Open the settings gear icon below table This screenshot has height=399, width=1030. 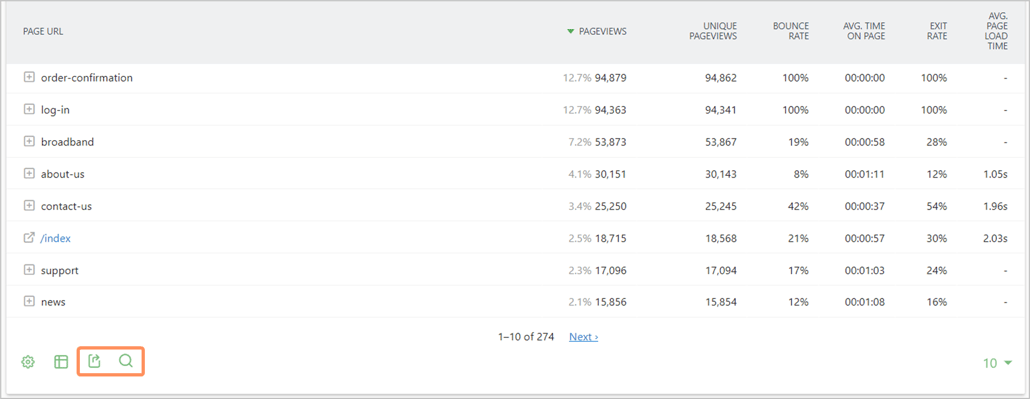pos(28,362)
